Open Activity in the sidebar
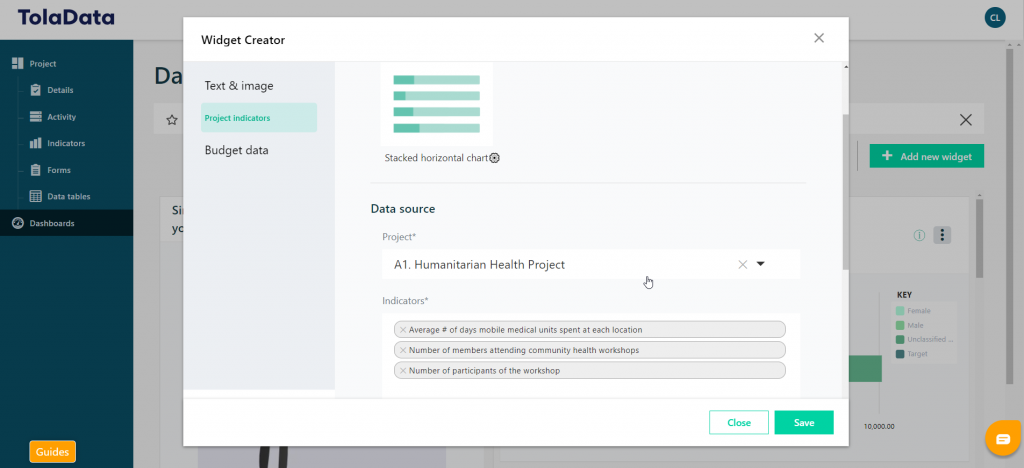 tap(61, 117)
